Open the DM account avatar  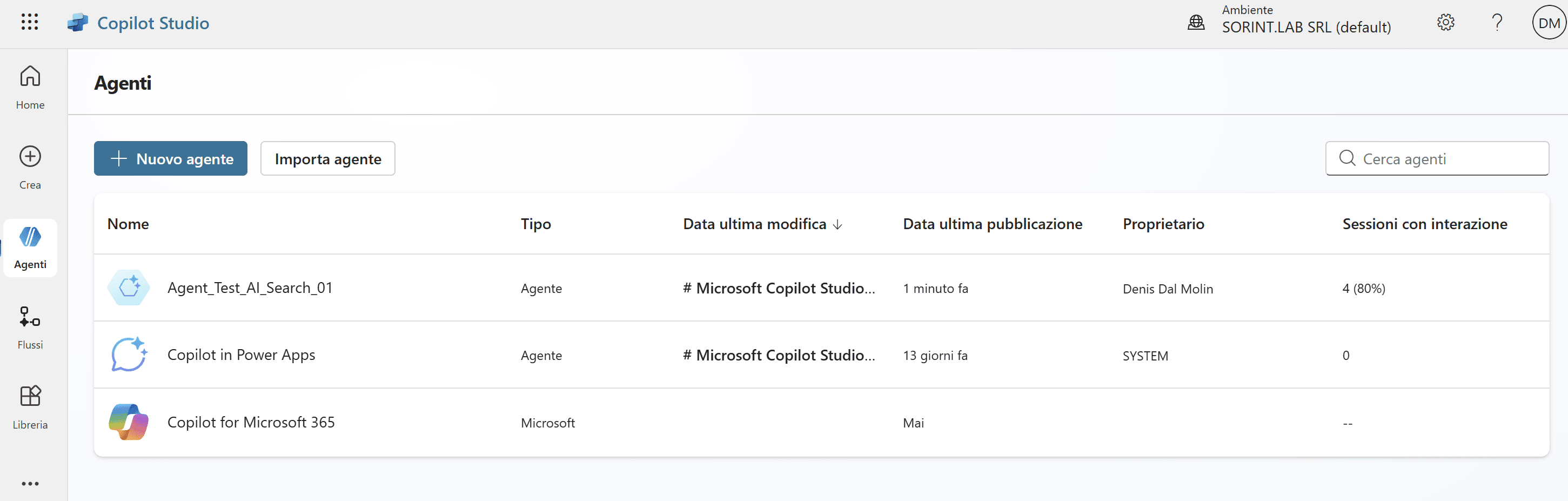click(1549, 23)
